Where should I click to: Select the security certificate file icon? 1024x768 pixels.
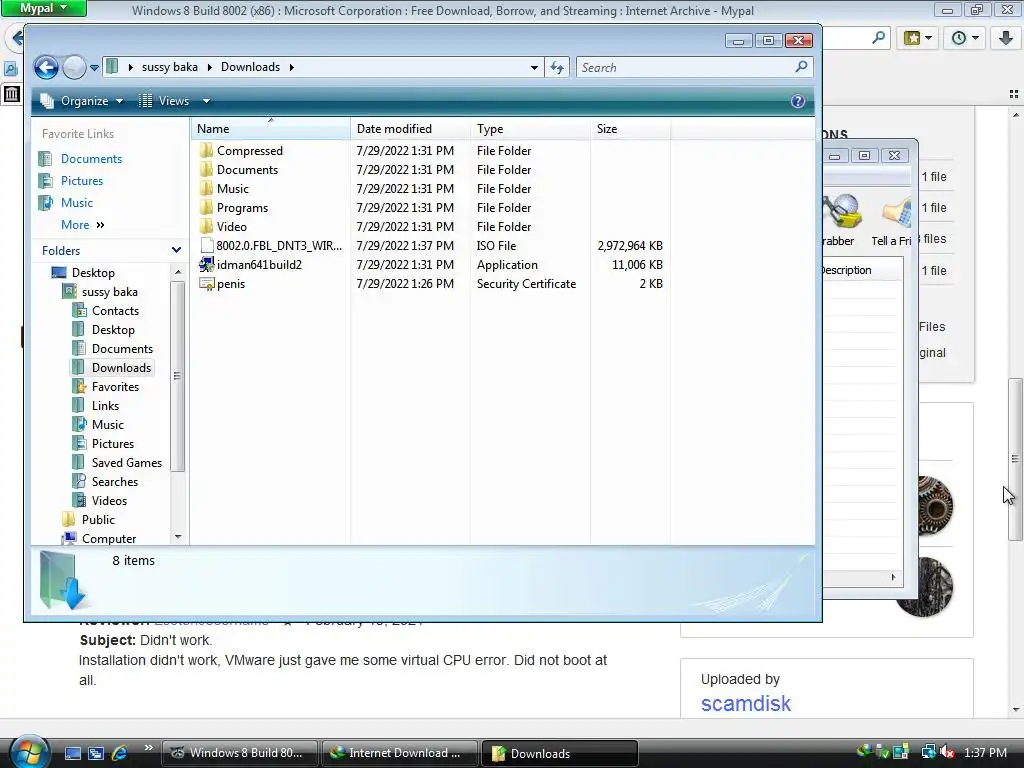(x=207, y=284)
